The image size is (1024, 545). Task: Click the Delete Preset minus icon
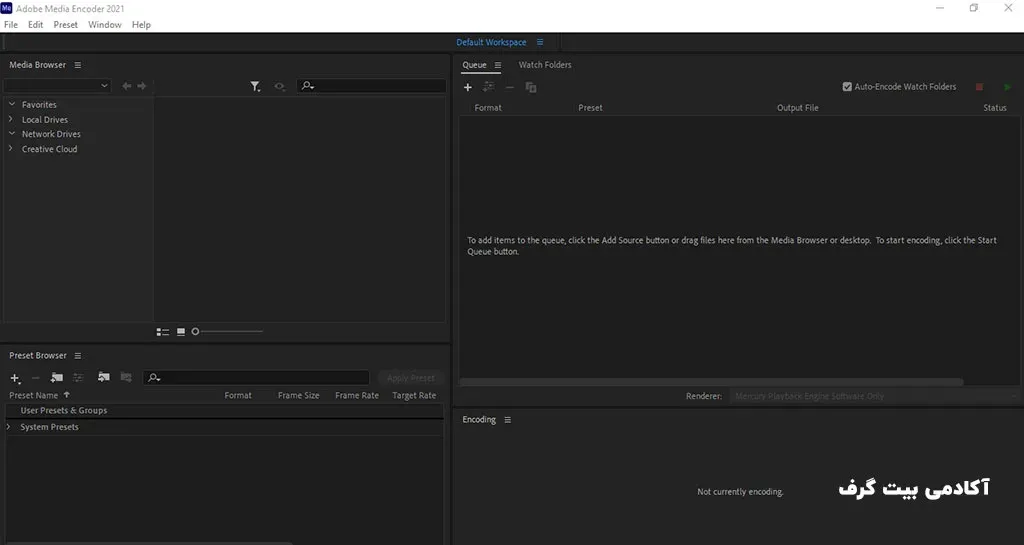36,377
